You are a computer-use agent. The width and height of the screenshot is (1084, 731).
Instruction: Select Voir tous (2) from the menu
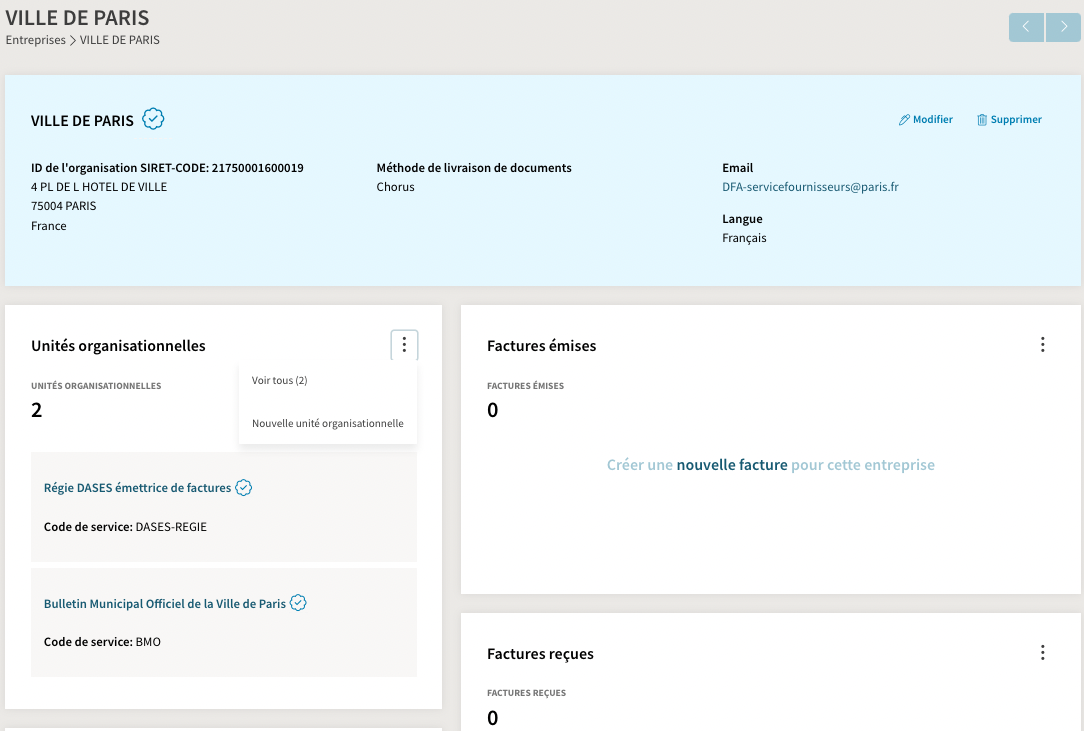[279, 380]
